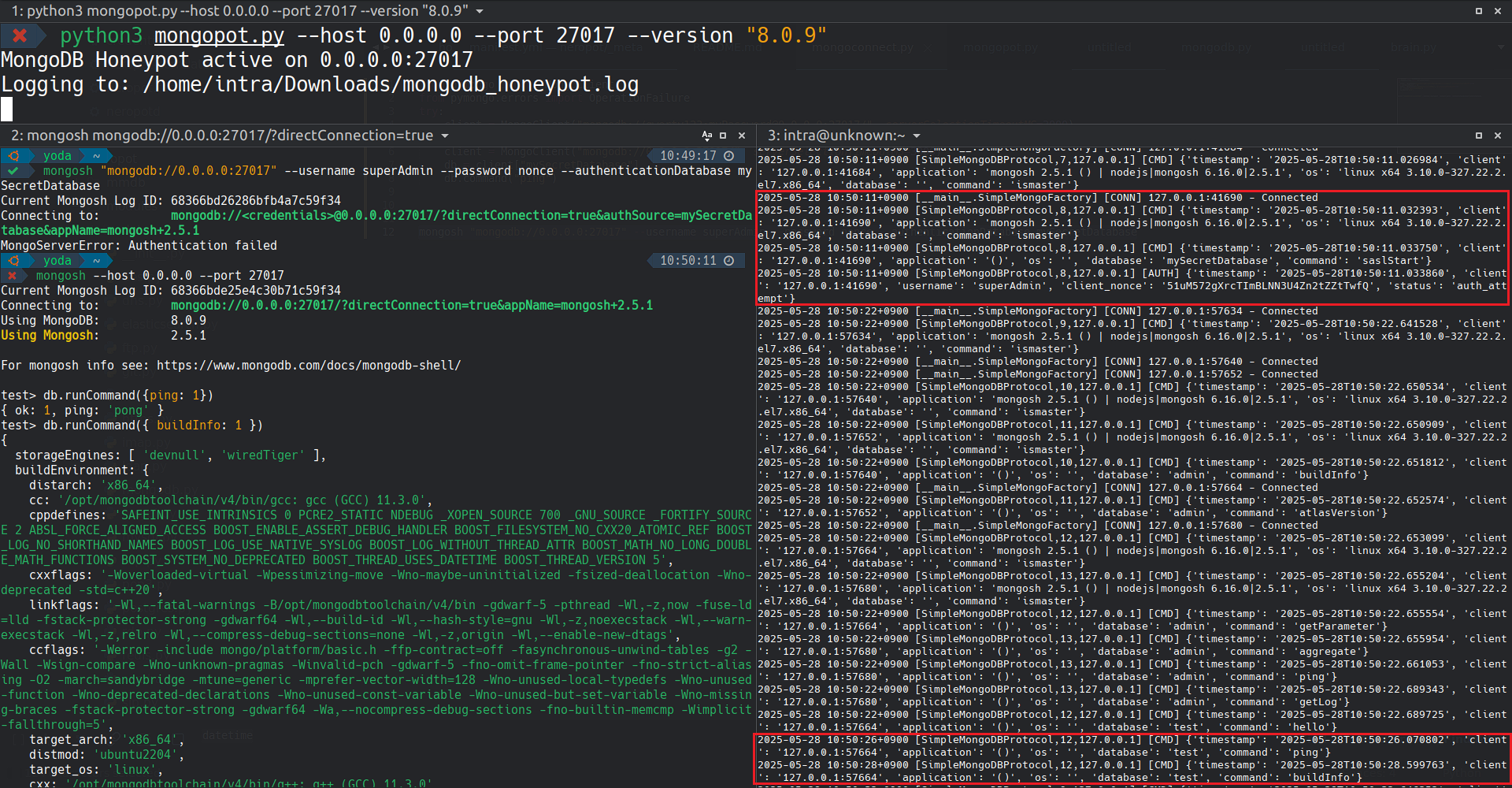Click the clock icon next to 10:50:11
This screenshot has width=1512, height=788.
pyautogui.click(x=729, y=261)
